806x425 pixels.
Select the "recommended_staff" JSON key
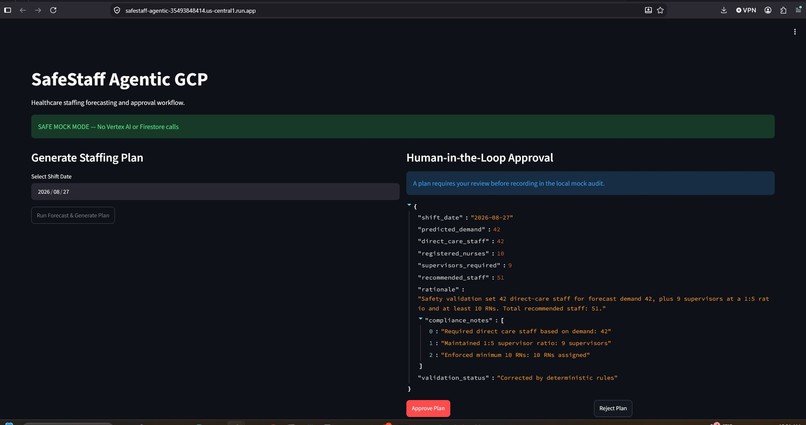453,278
